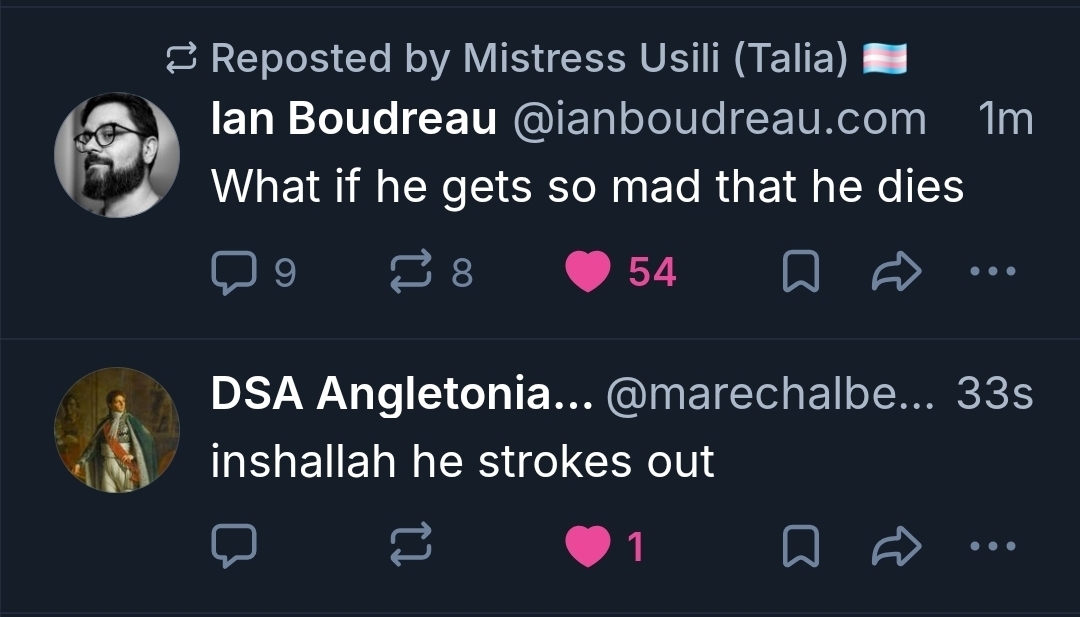
Task: Bookmark the DSA Angletonia reply
Action: (800, 546)
